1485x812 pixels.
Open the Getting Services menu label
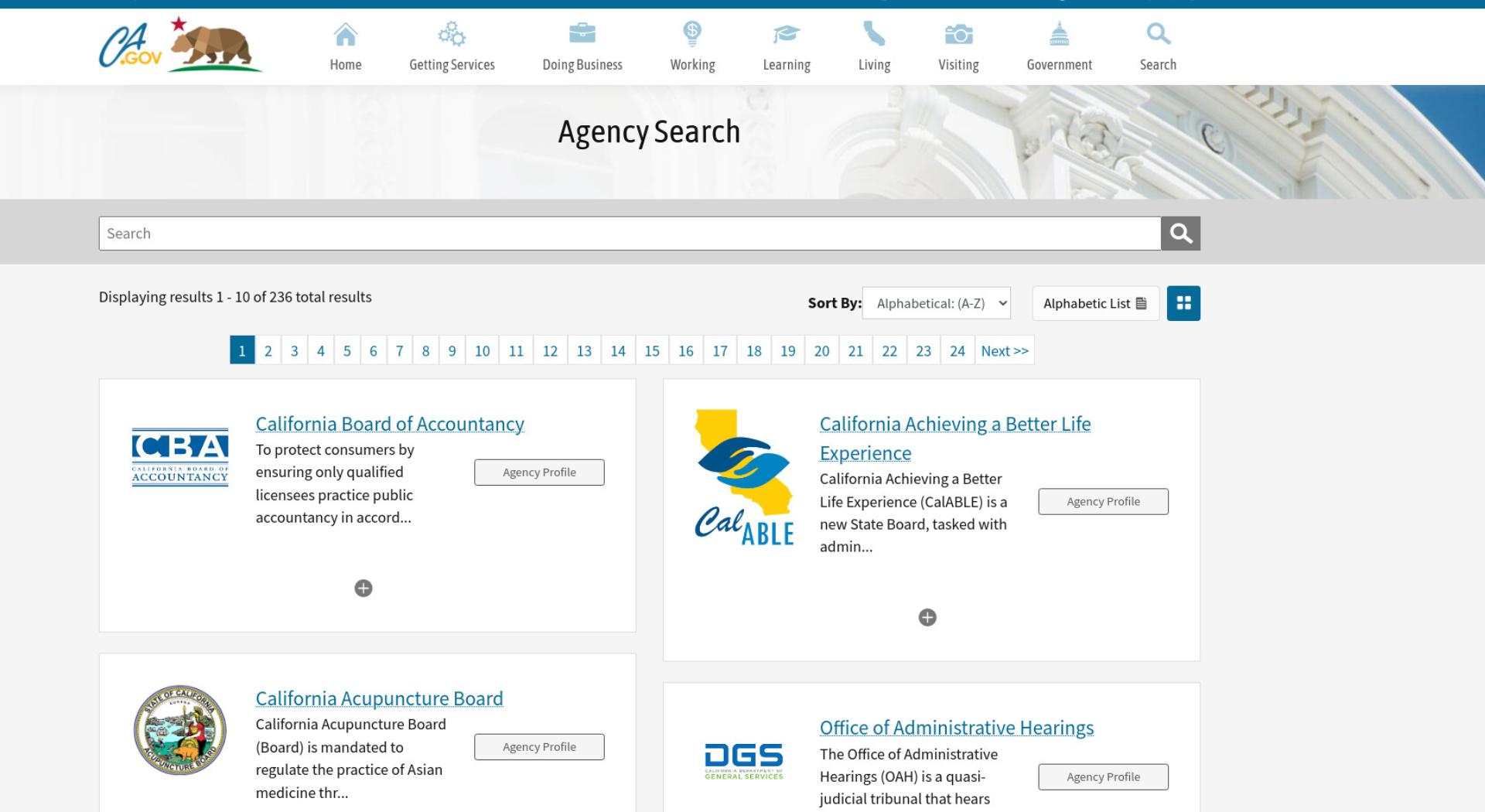point(452,65)
